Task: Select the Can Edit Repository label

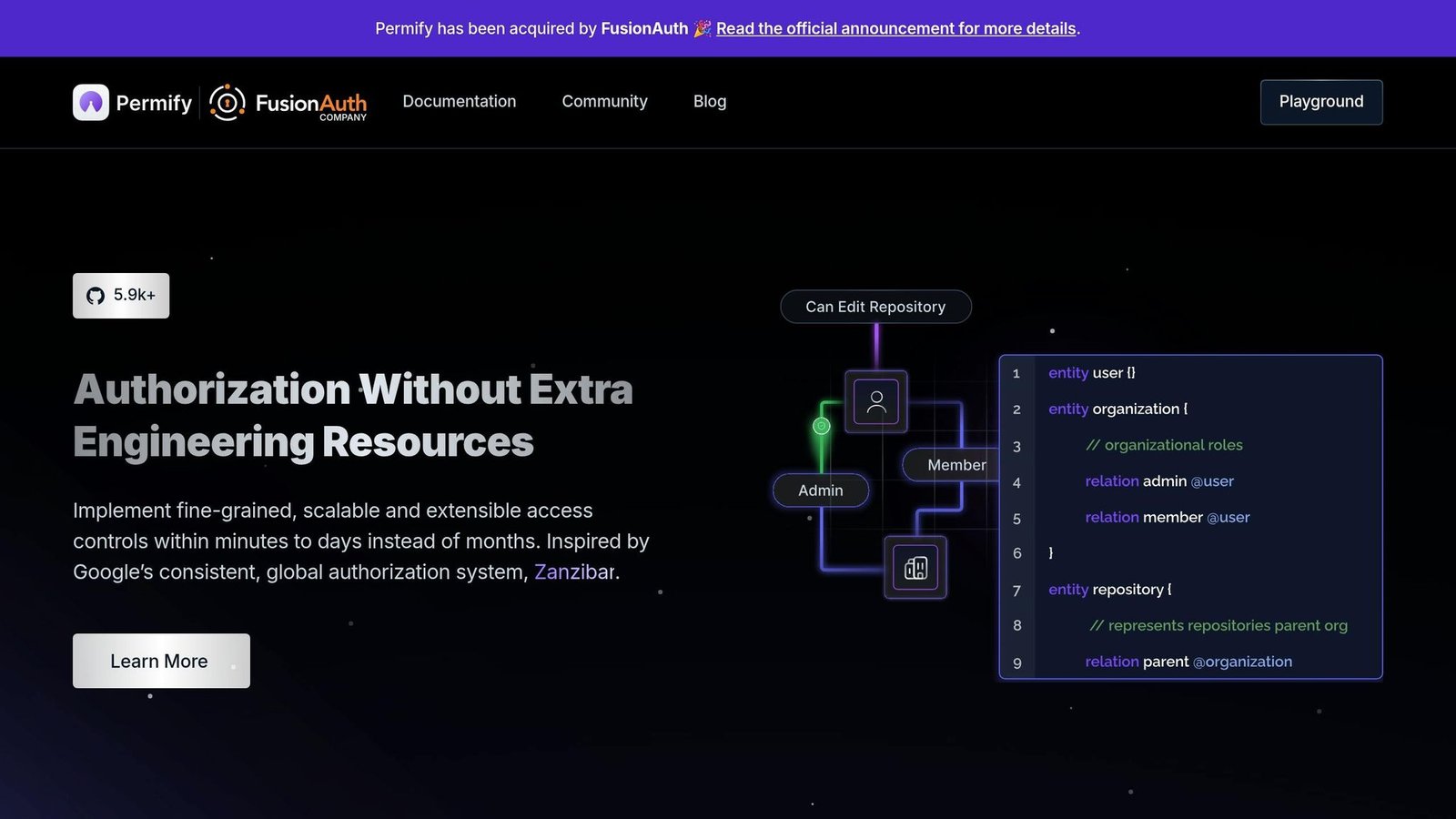Action: point(876,307)
